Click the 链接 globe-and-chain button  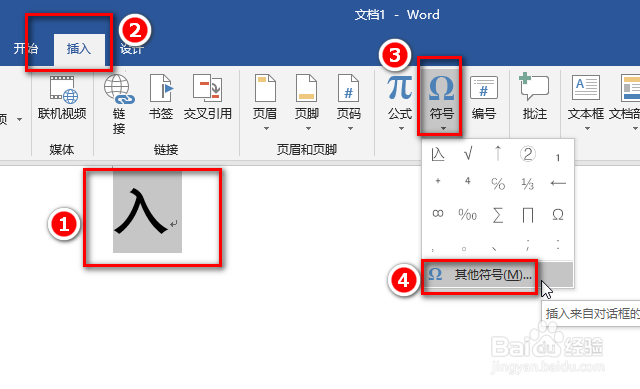click(119, 104)
